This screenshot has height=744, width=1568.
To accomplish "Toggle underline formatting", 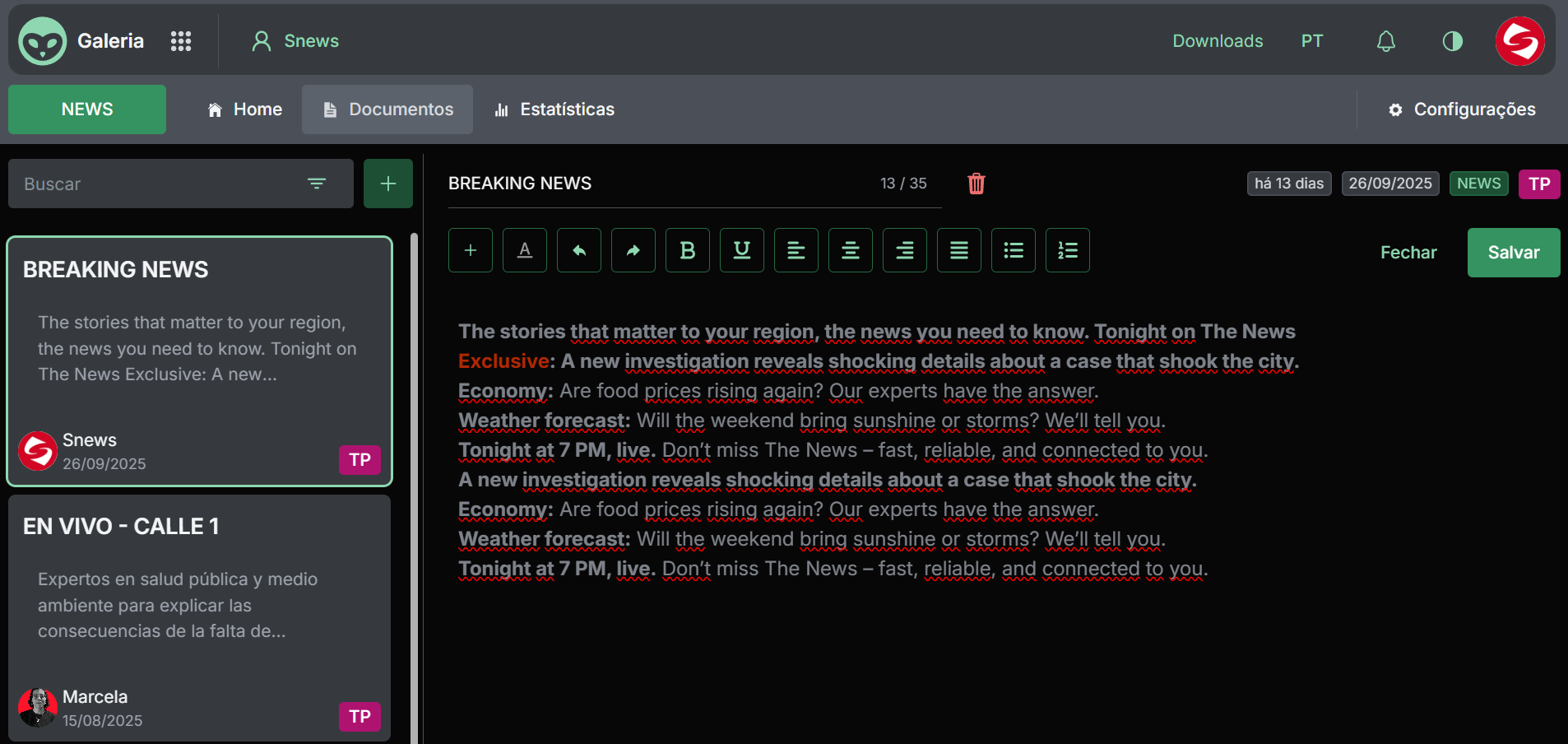I will point(742,250).
